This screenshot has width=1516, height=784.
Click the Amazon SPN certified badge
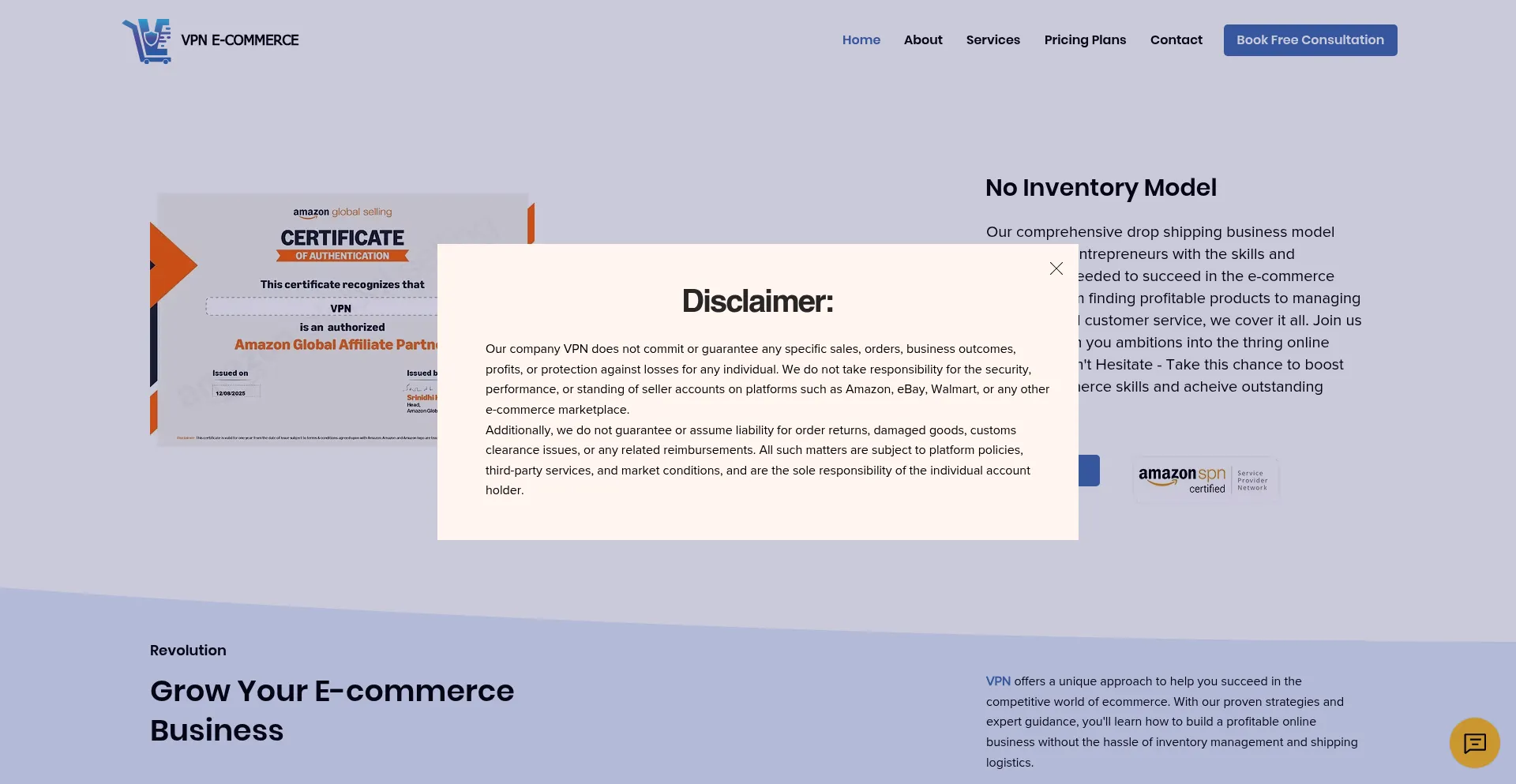(1206, 479)
